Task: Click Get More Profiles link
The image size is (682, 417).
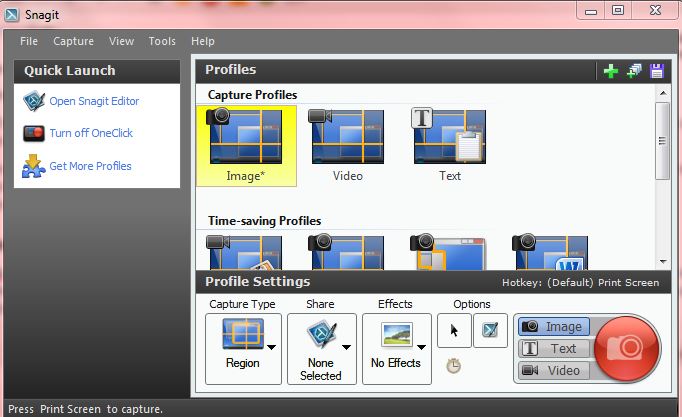Action: pyautogui.click(x=90, y=166)
